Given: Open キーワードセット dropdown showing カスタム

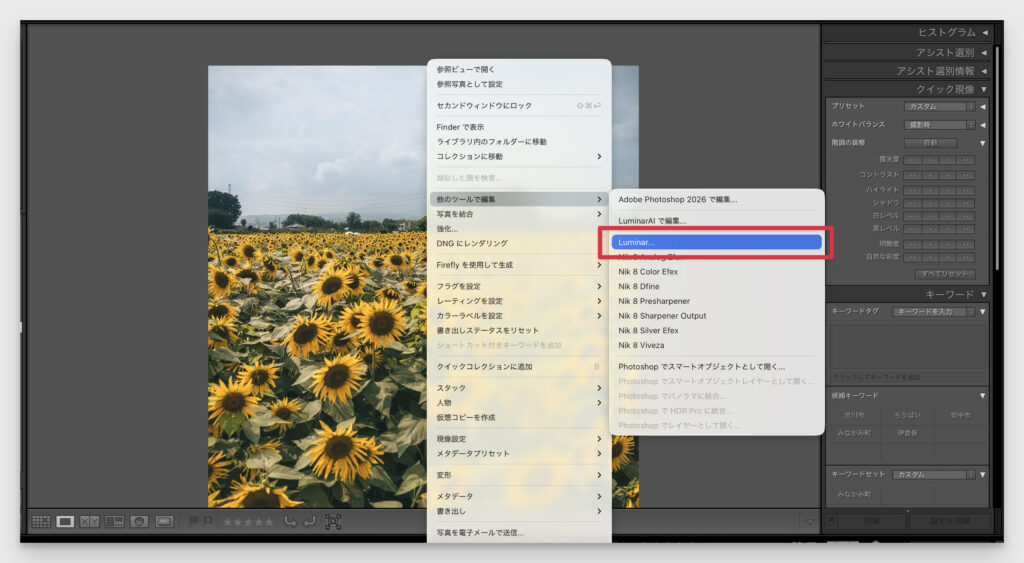Looking at the screenshot, I should click(x=934, y=475).
